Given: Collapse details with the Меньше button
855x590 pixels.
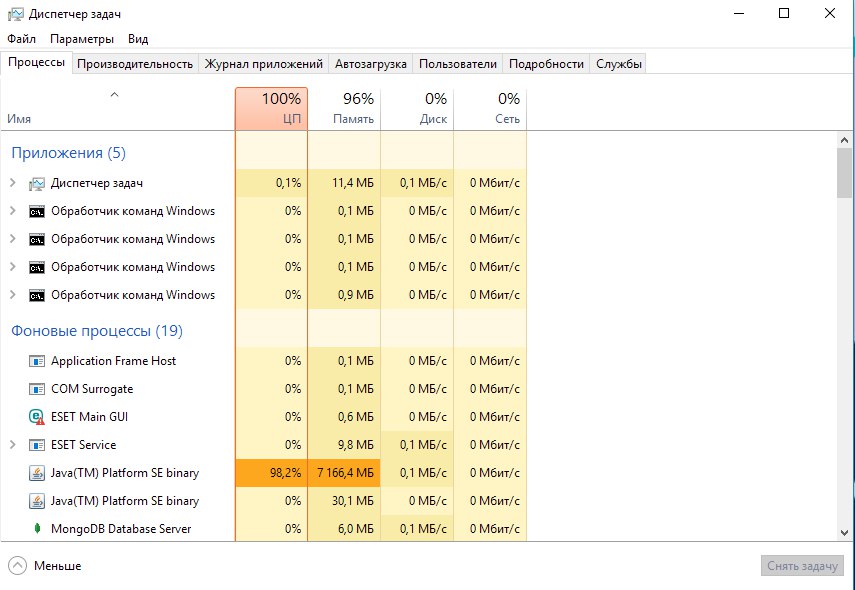Looking at the screenshot, I should pos(45,565).
